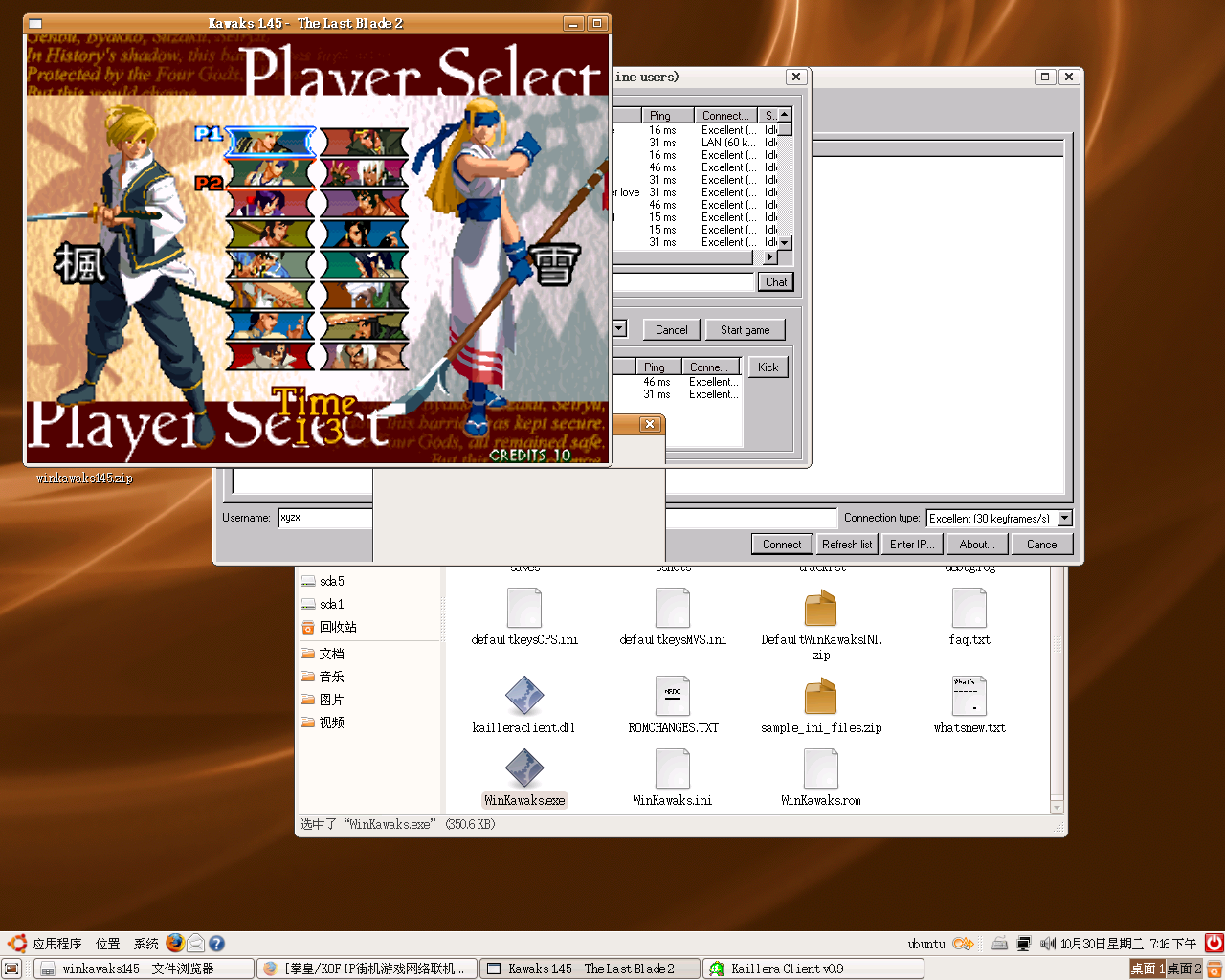Open the 系统 menu
The height and width of the screenshot is (980, 1225).
(x=145, y=944)
